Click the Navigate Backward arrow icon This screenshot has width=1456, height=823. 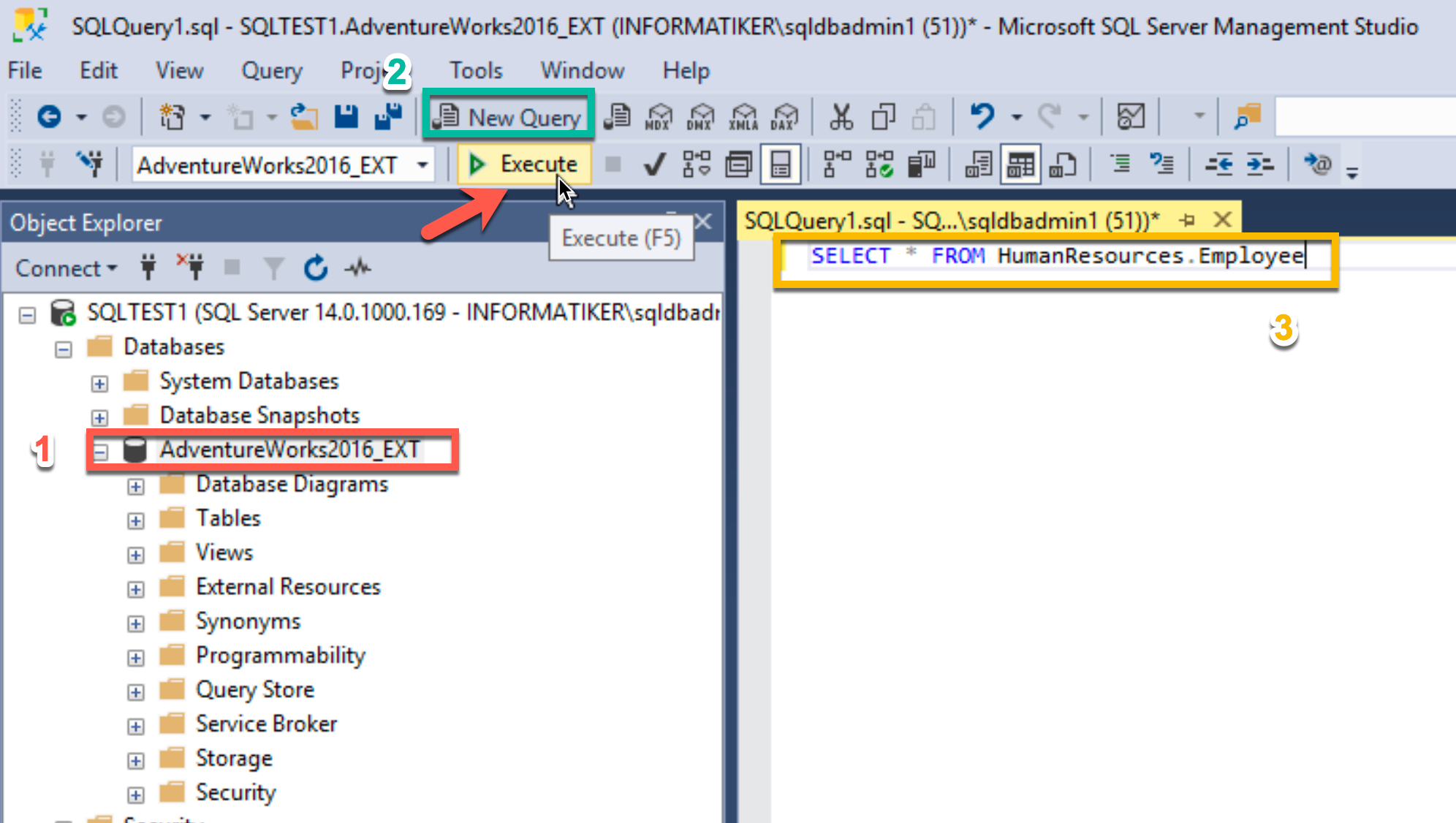click(49, 117)
